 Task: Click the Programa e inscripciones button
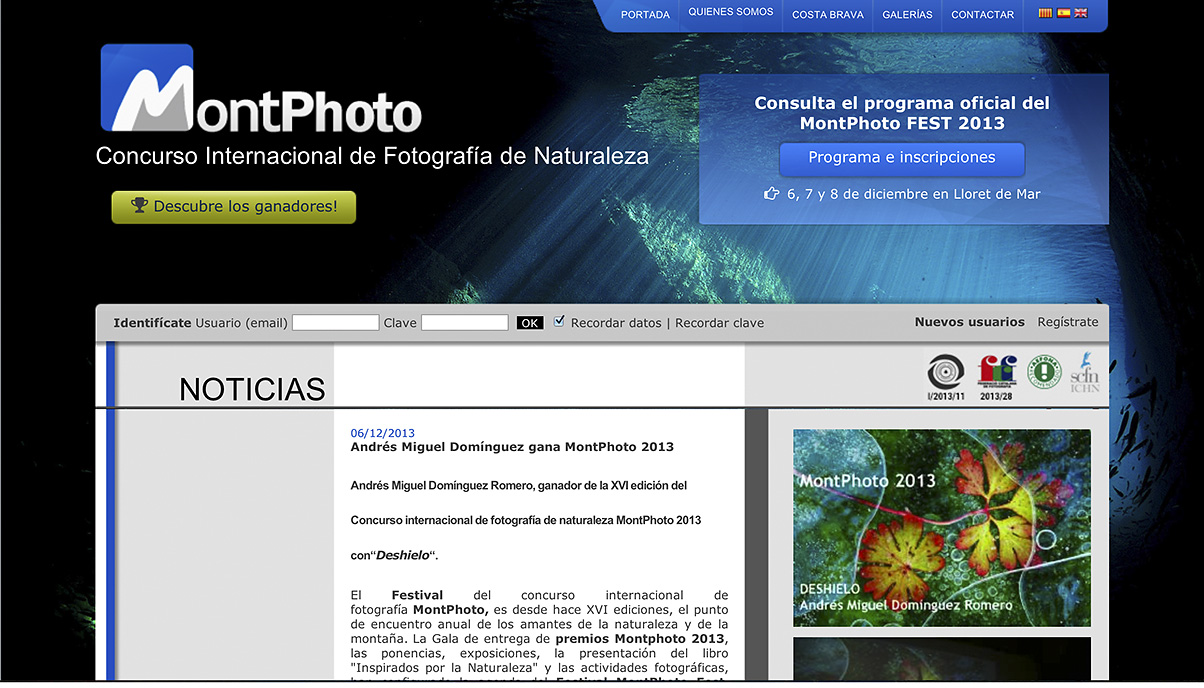coord(902,158)
